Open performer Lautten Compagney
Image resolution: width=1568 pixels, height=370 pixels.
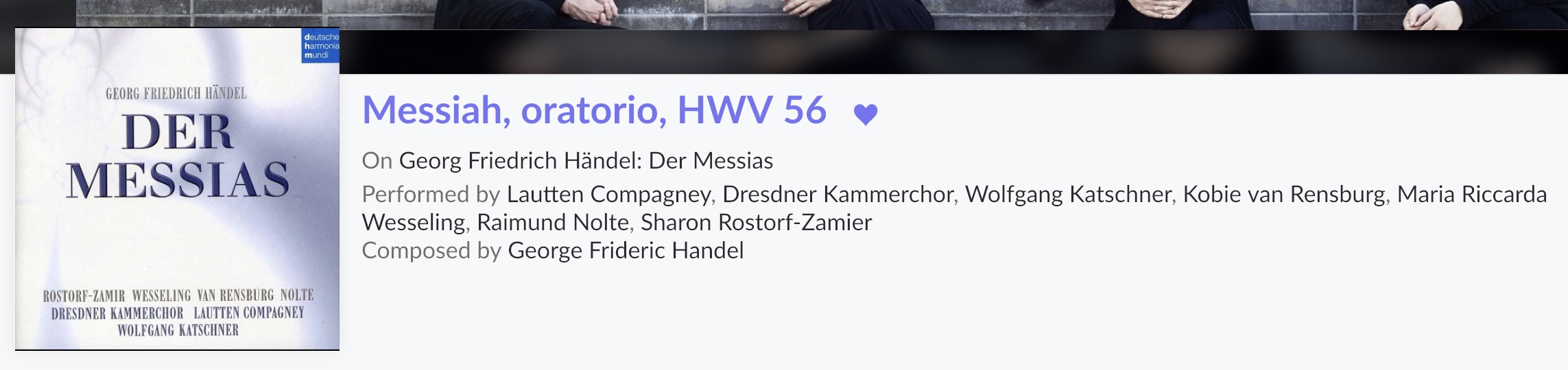pyautogui.click(x=608, y=195)
